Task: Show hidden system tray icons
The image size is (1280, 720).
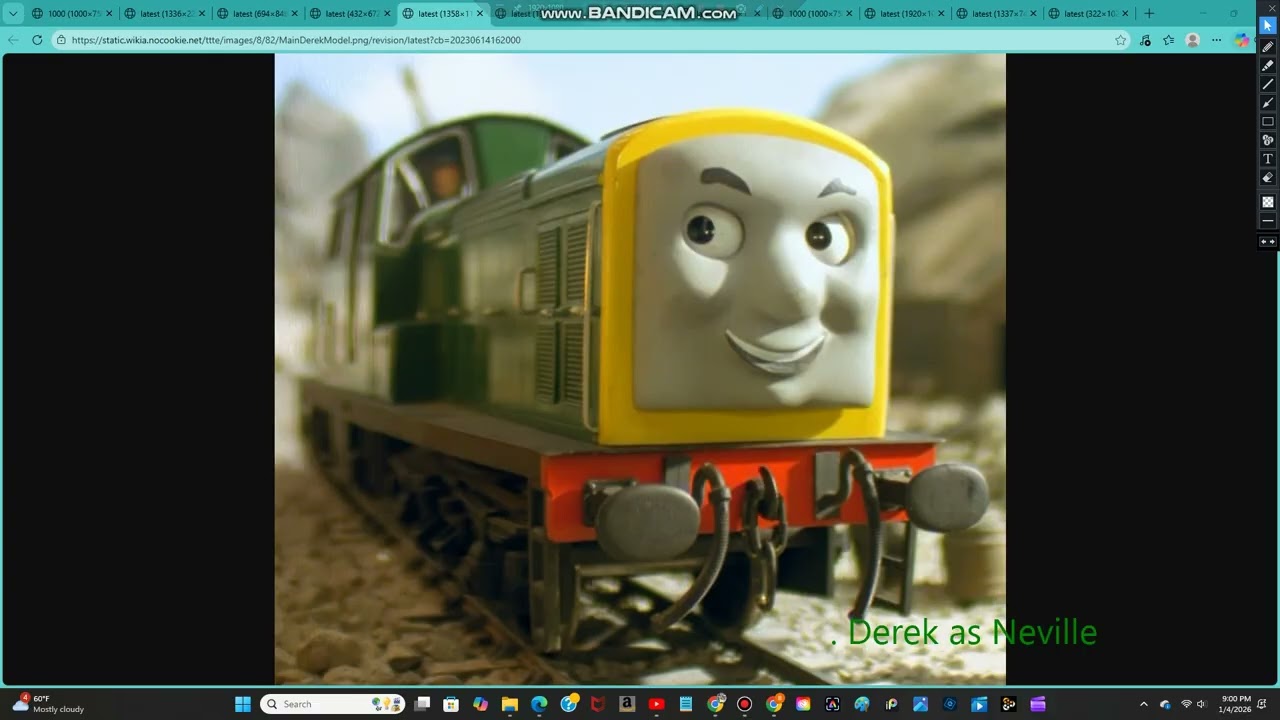Action: (x=1144, y=704)
